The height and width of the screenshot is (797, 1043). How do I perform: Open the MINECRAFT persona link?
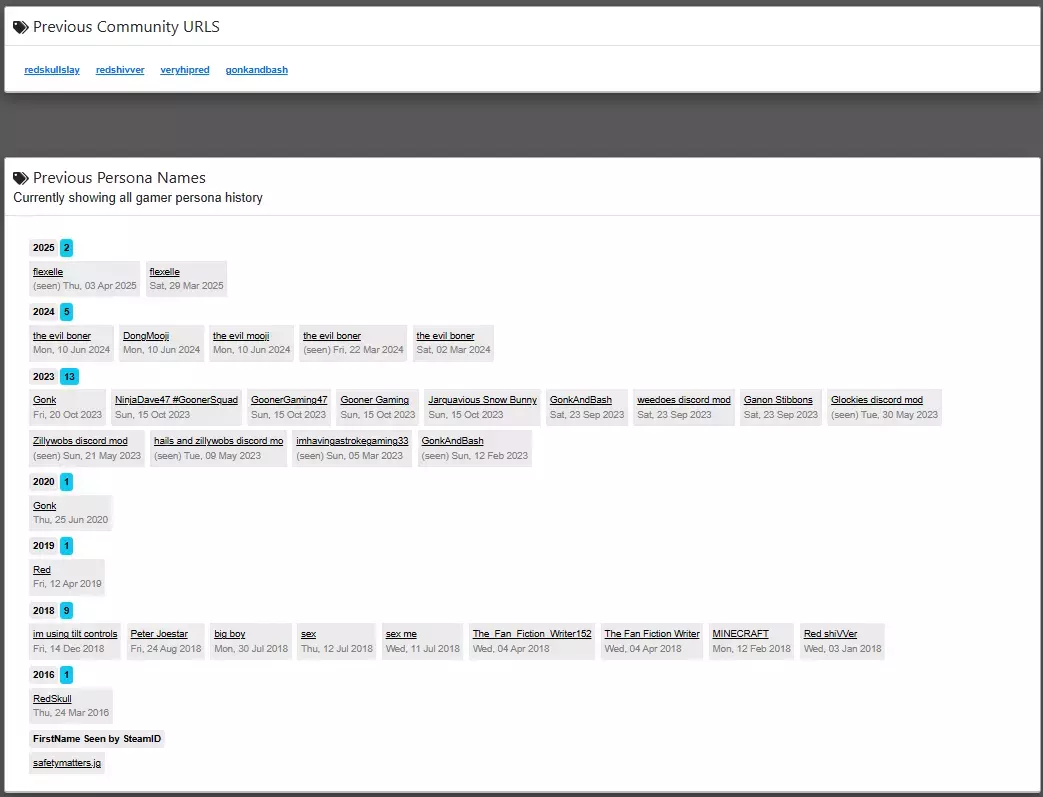[740, 634]
